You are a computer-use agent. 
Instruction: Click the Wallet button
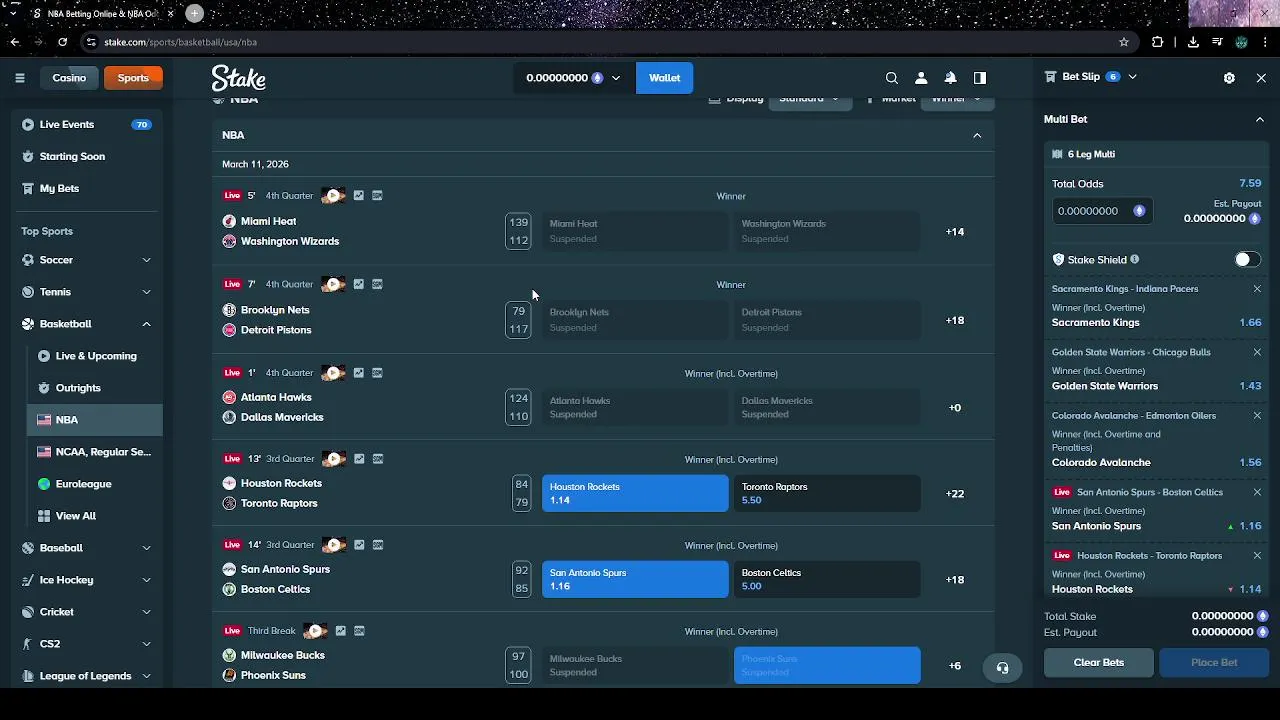pyautogui.click(x=664, y=78)
